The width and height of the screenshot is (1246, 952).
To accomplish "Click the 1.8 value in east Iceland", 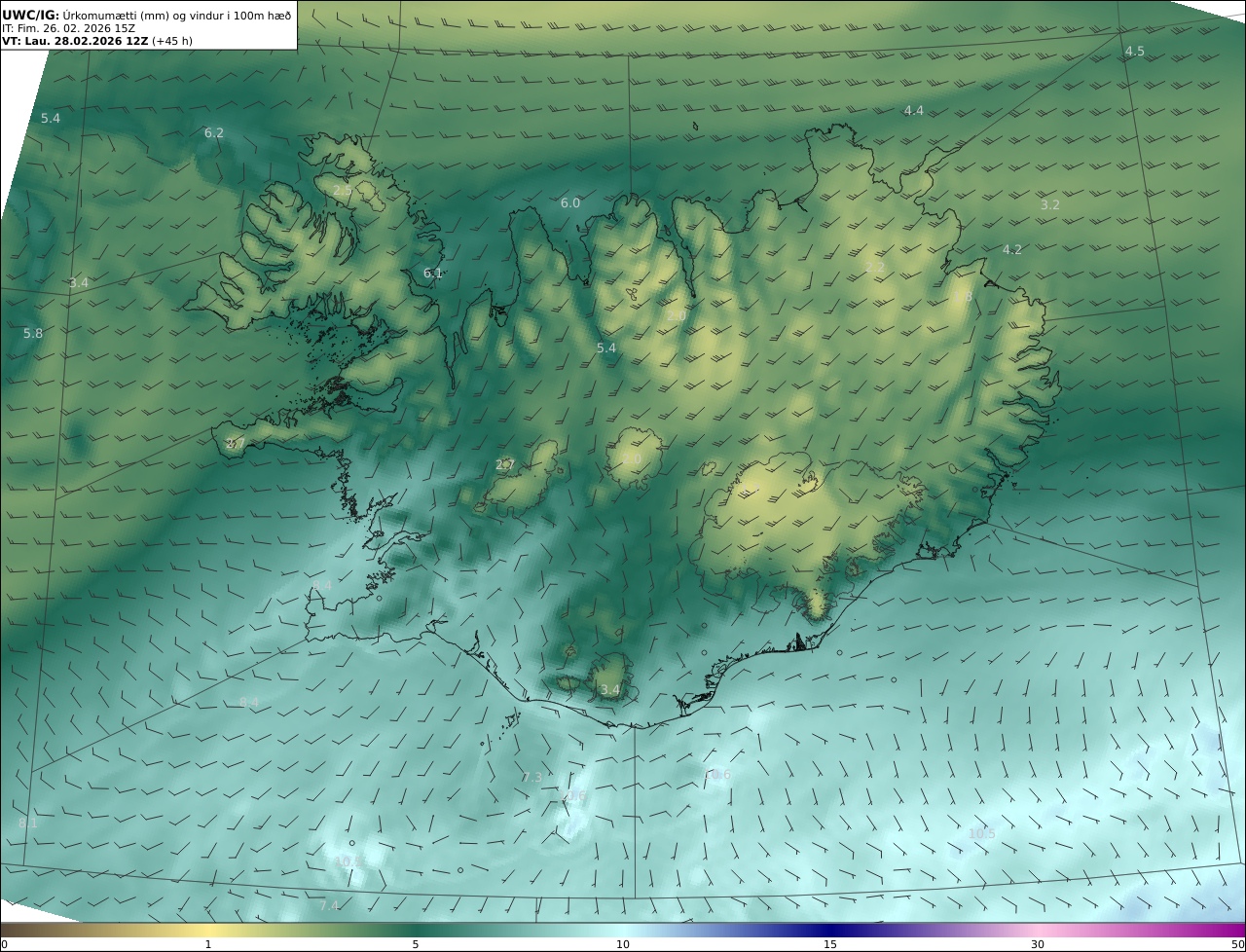I will click(964, 296).
